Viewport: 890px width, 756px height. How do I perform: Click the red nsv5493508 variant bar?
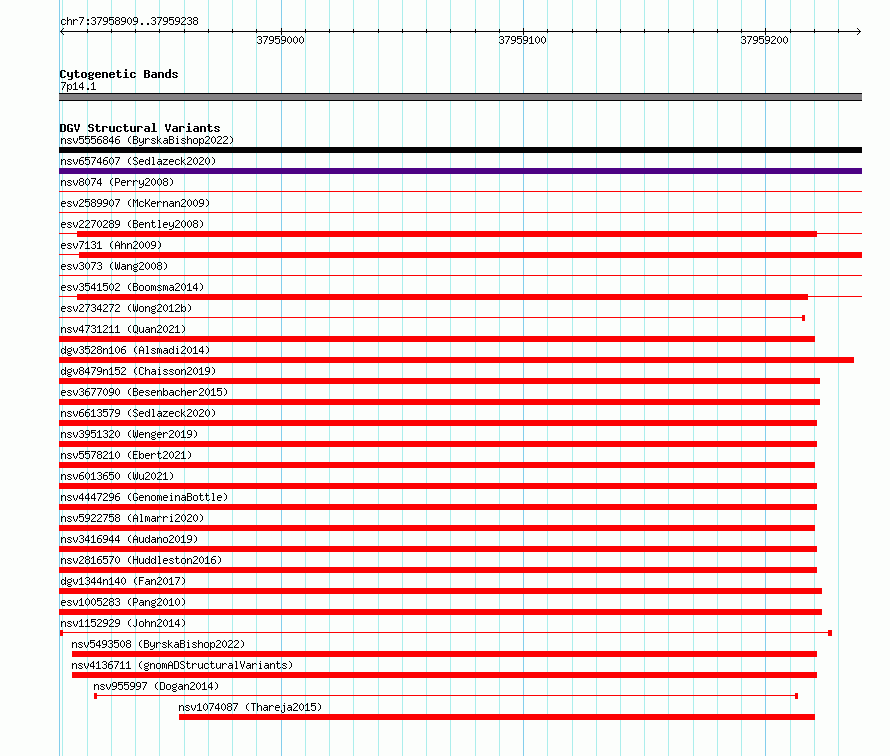[444, 654]
